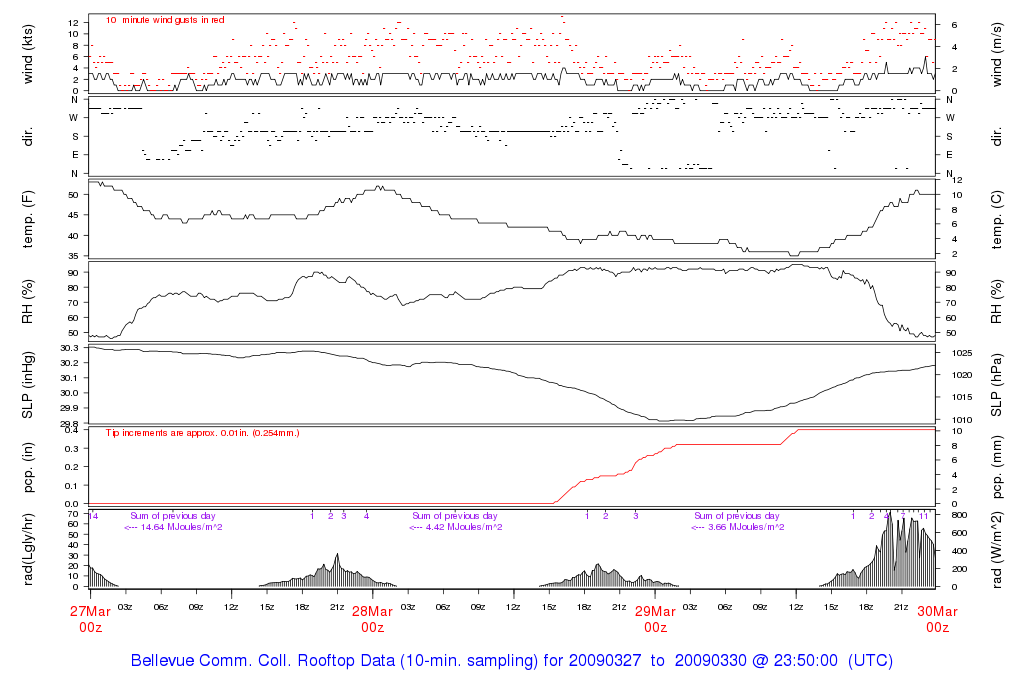Select the 30Mar 00z date marker

tap(936, 619)
